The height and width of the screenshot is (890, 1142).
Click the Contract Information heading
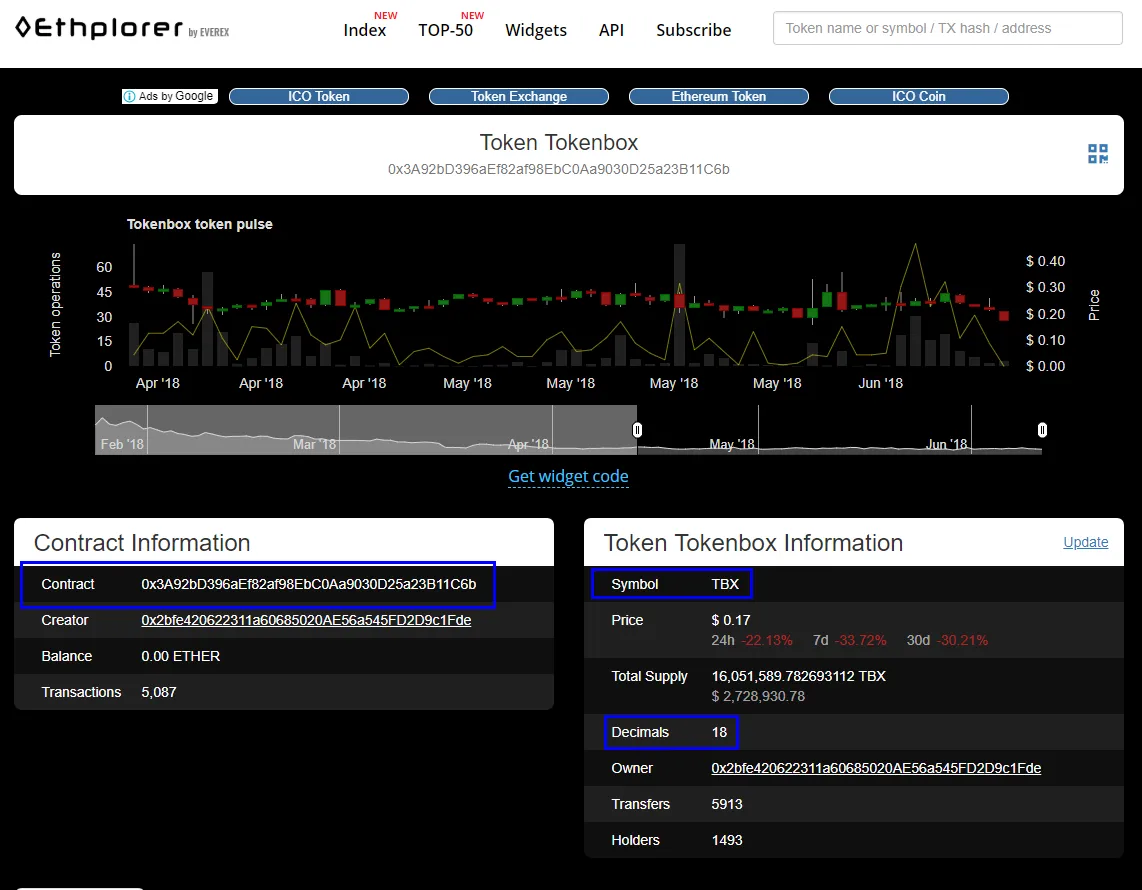click(x=142, y=543)
